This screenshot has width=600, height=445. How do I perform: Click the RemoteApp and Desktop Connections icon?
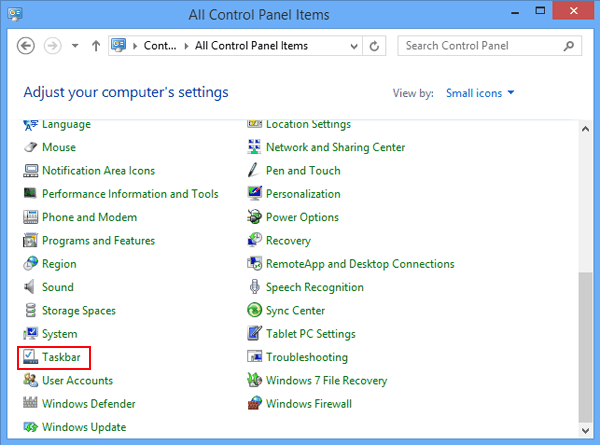pos(254,264)
